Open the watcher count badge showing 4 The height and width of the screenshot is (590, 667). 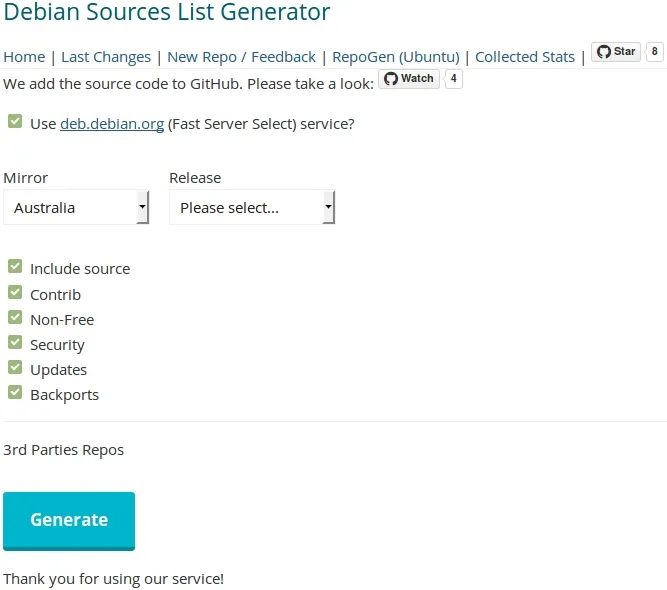point(453,79)
